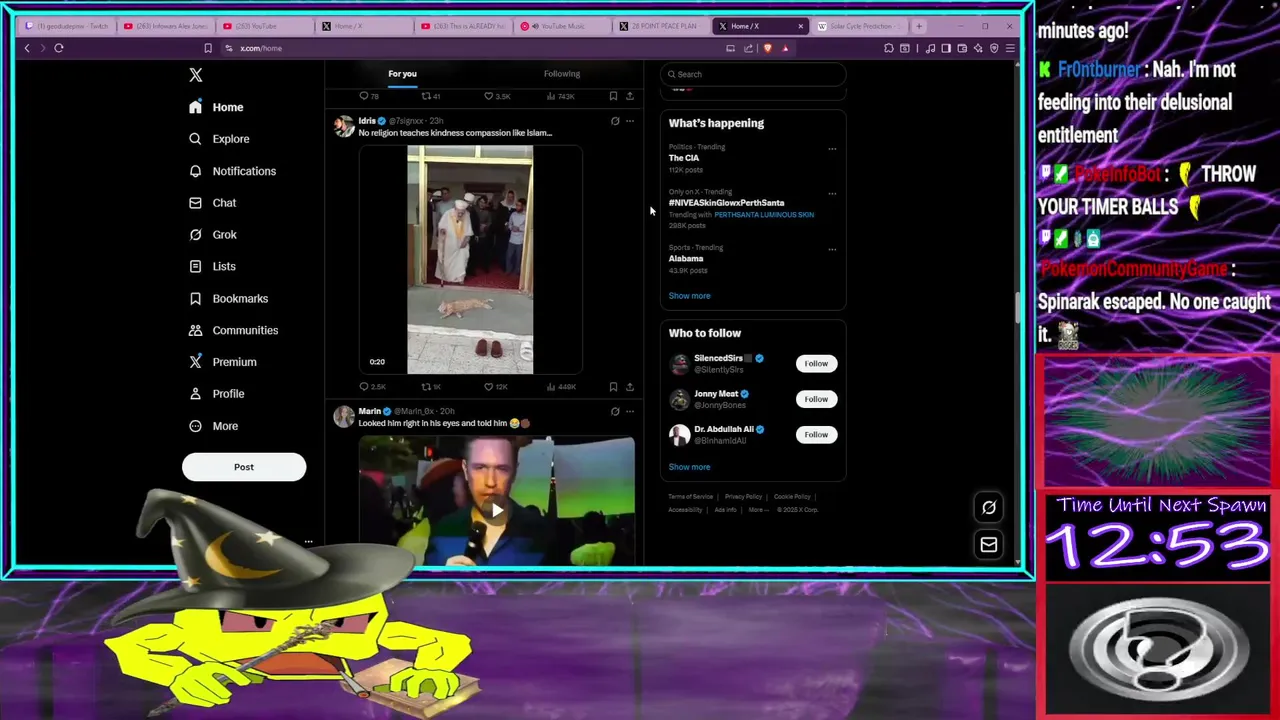Expand the More menu in sidebar
This screenshot has width=1280, height=720.
click(214, 426)
